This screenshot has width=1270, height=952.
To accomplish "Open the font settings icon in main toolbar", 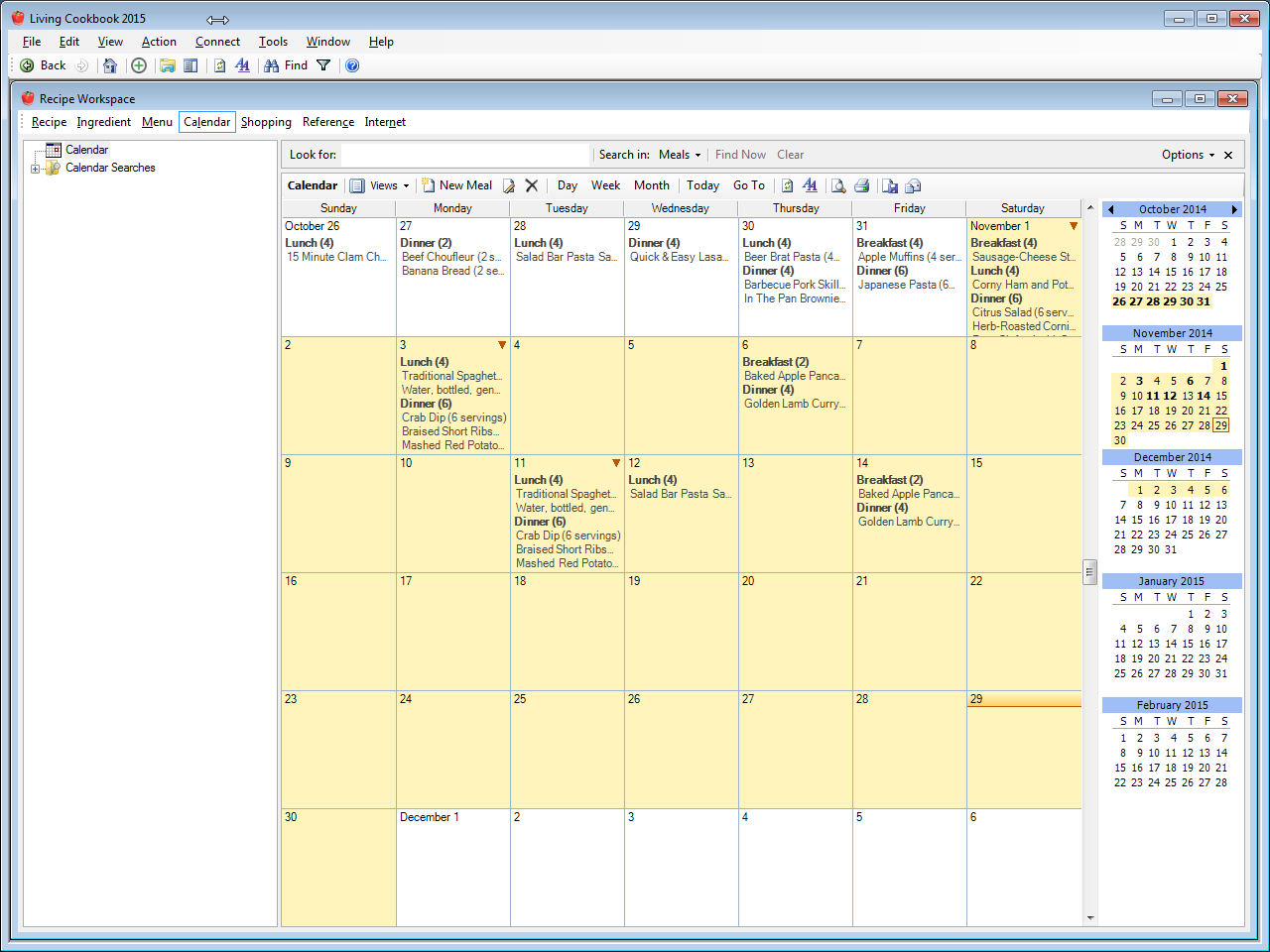I will [242, 65].
